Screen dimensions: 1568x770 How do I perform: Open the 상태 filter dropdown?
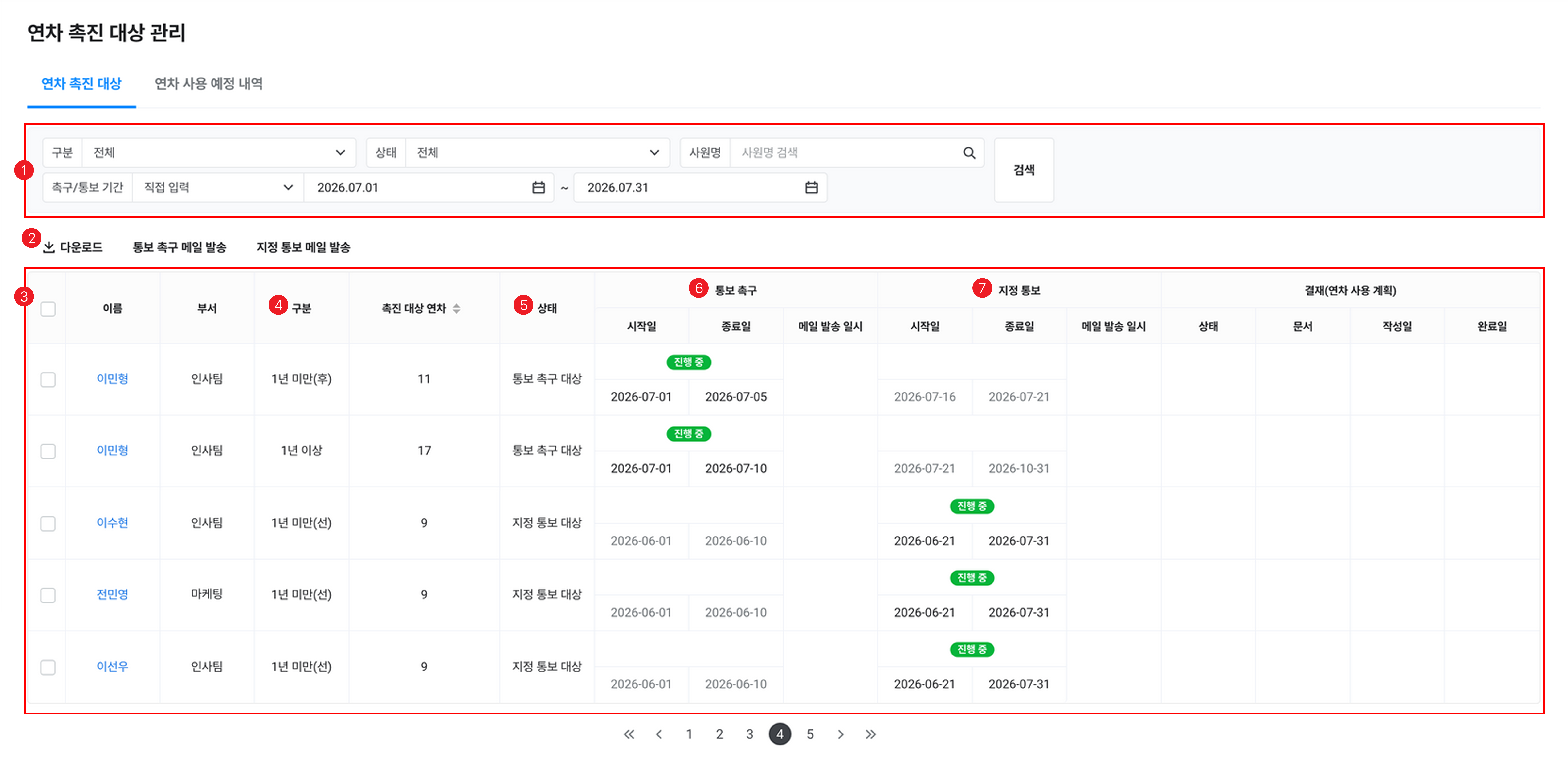click(538, 153)
